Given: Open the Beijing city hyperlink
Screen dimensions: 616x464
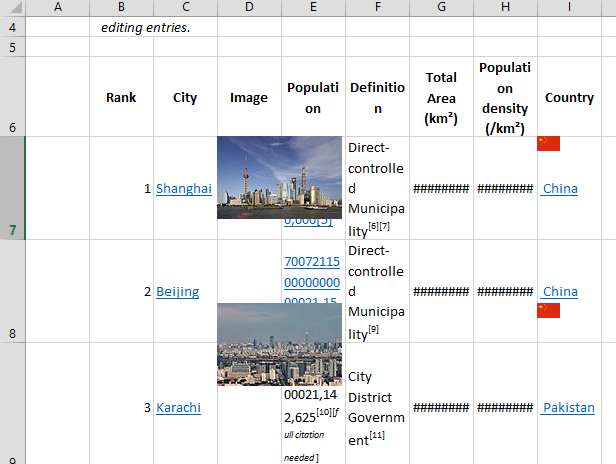Looking at the screenshot, I should (x=177, y=291).
